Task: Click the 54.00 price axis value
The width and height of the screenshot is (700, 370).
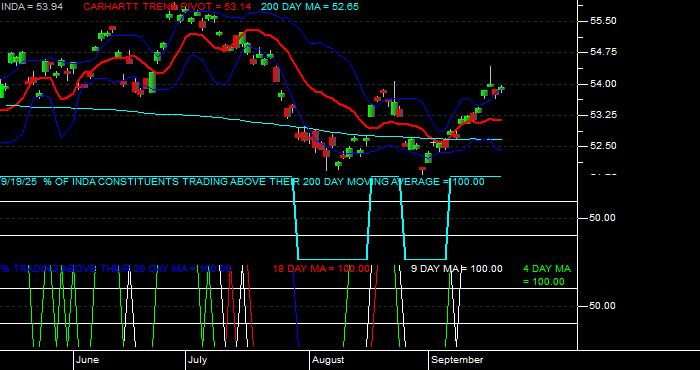Action: [x=603, y=84]
